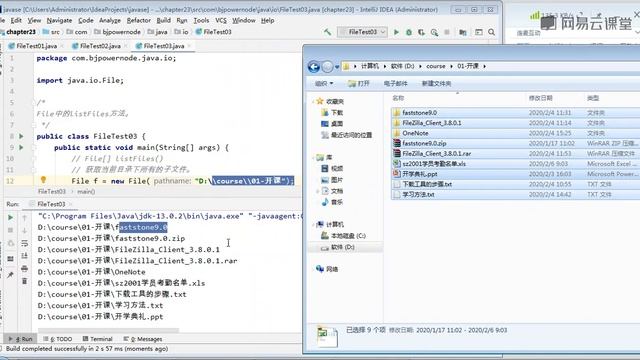Open the Edit menu
Screen dimensions: 640x360
point(16,20)
